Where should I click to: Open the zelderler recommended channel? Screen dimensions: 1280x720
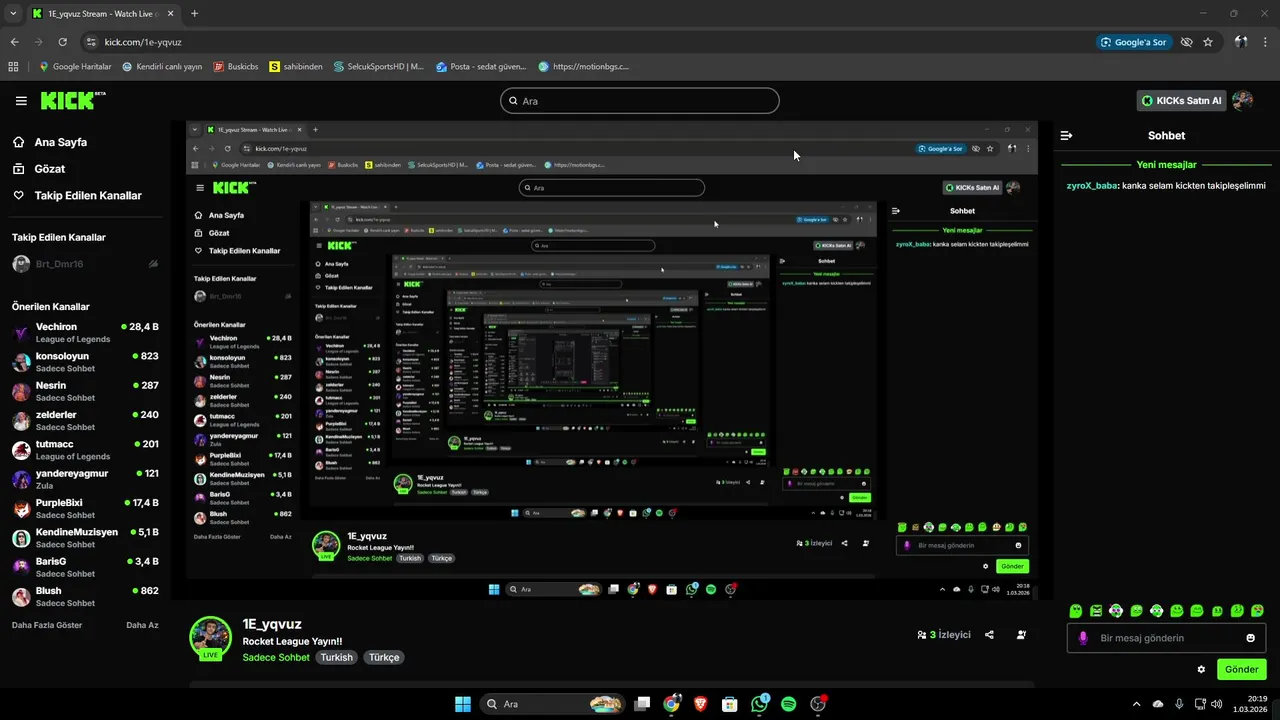point(85,420)
